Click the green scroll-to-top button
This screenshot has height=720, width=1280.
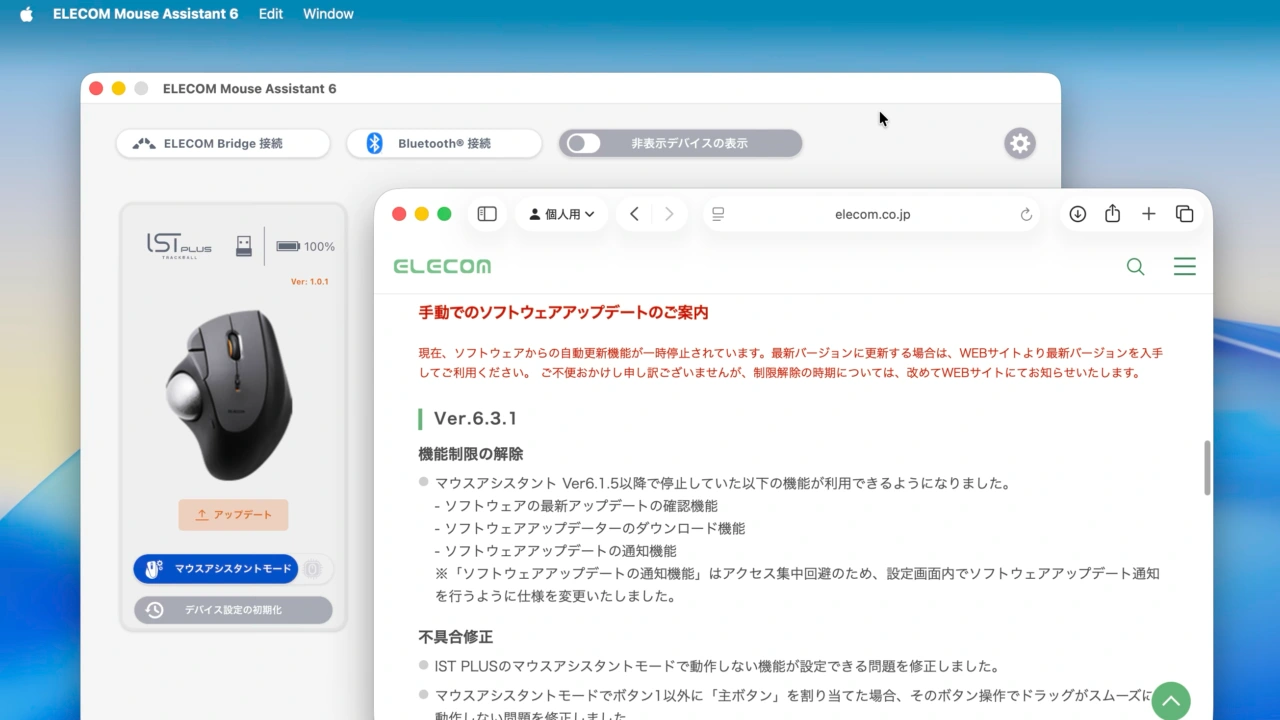point(1171,701)
